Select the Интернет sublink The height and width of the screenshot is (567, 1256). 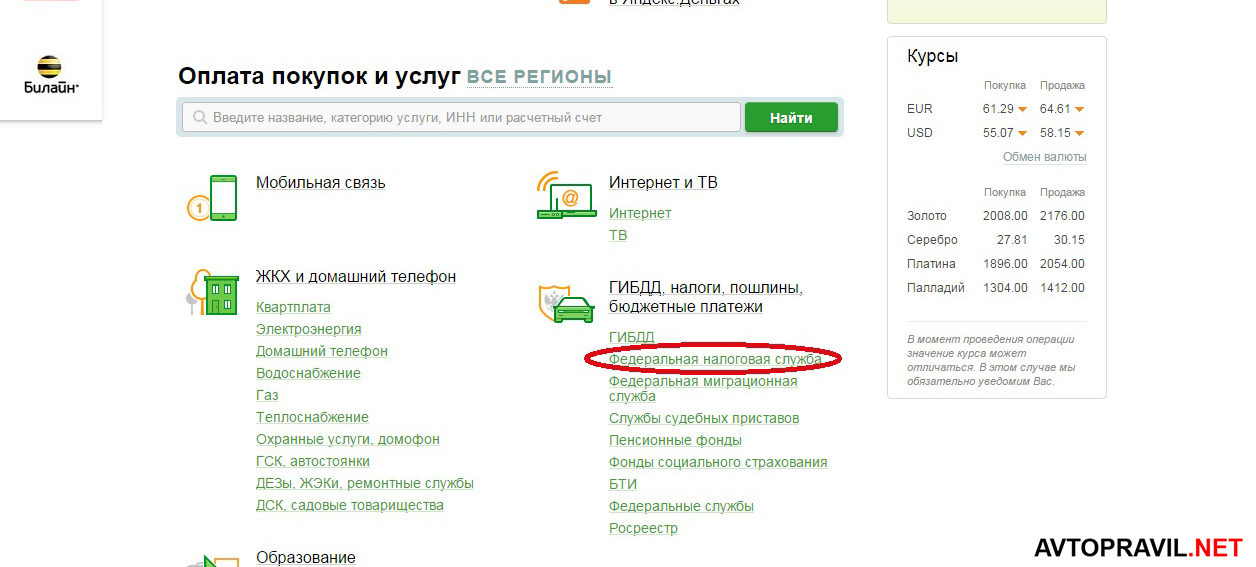640,213
